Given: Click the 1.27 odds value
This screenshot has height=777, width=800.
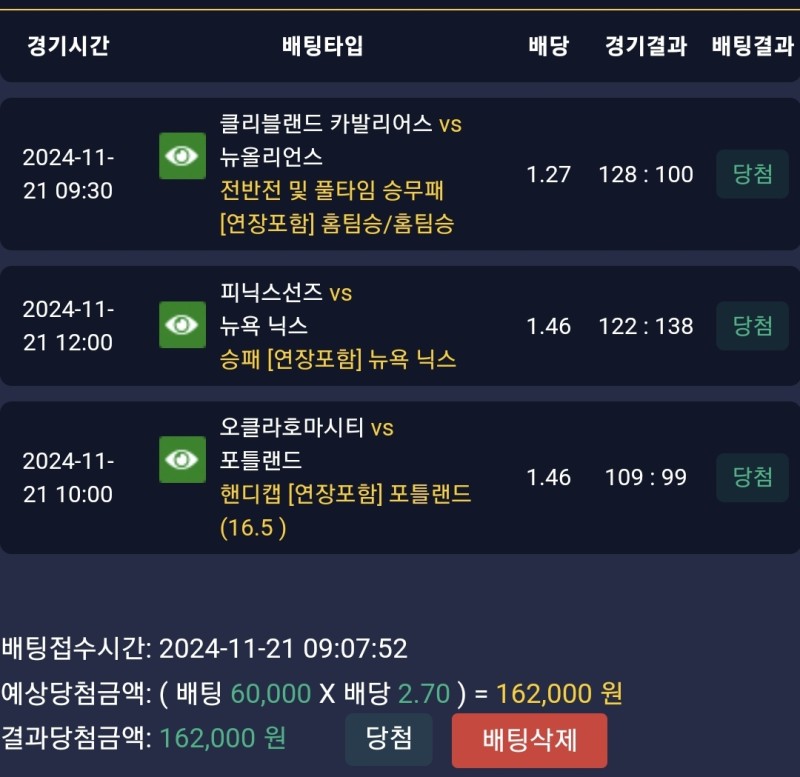Looking at the screenshot, I should 548,174.
